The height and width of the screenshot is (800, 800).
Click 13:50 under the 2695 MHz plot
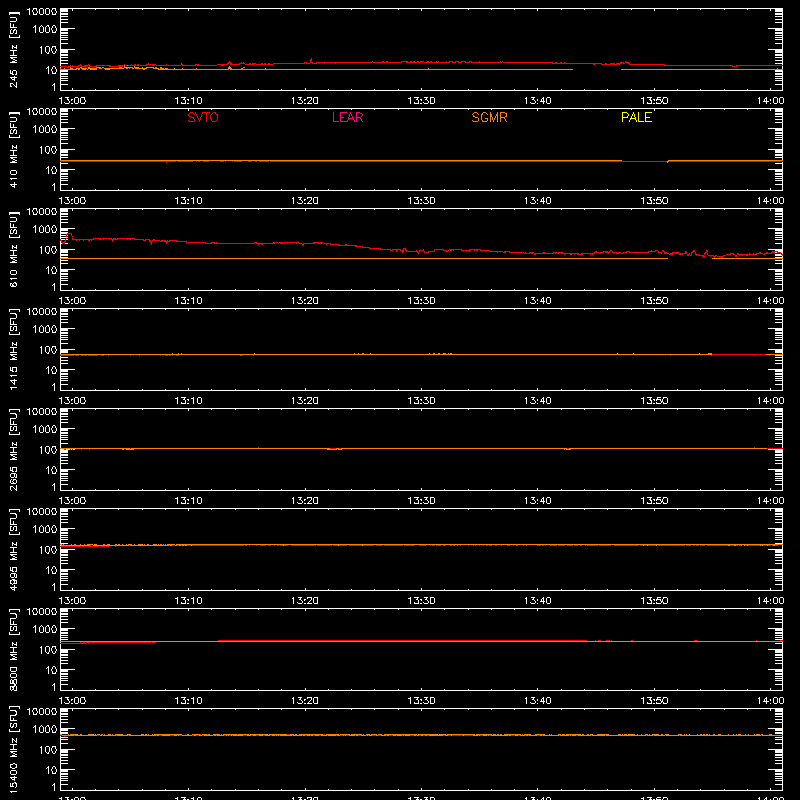[654, 501]
